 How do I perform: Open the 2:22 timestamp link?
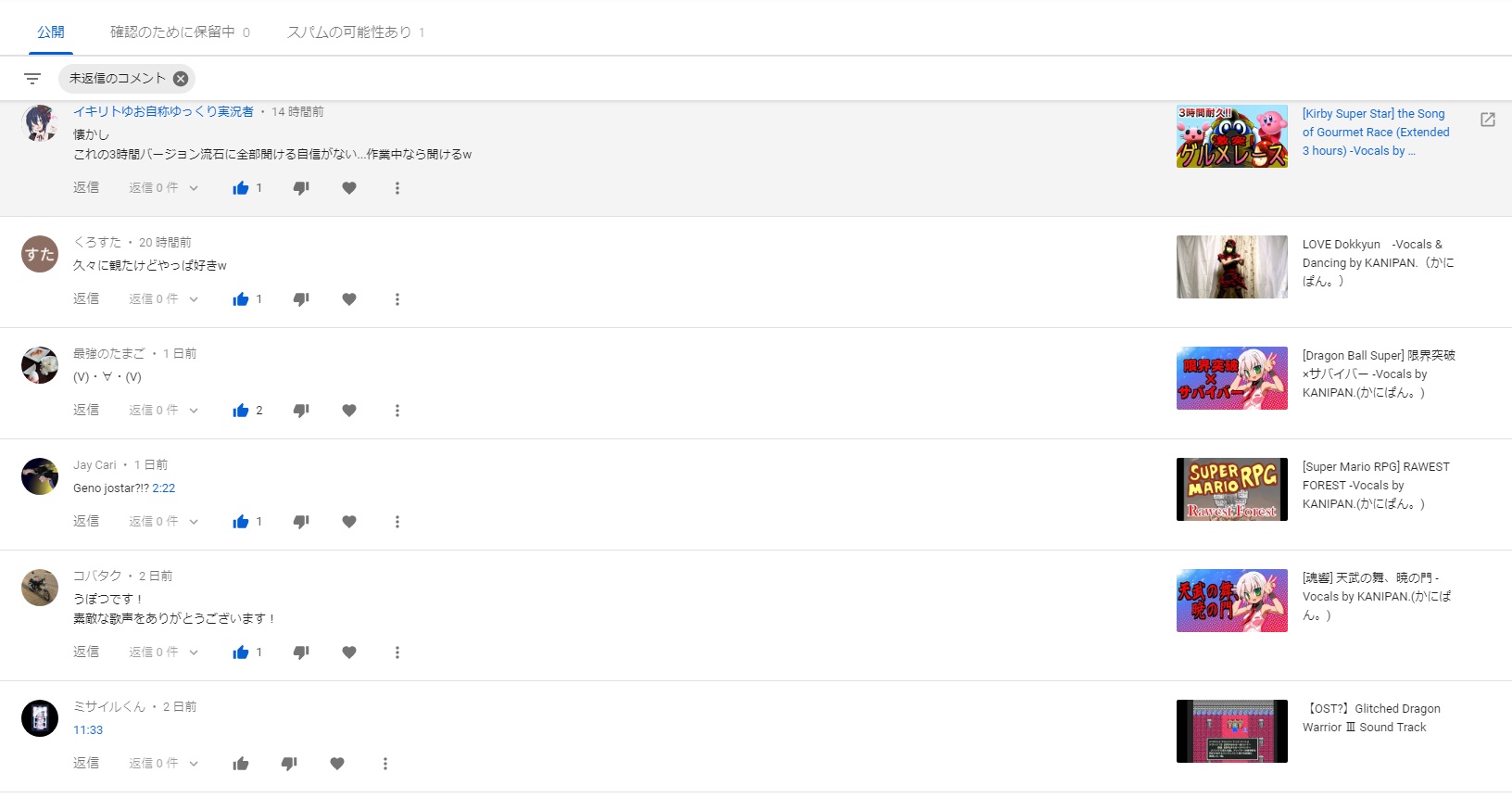(x=163, y=488)
